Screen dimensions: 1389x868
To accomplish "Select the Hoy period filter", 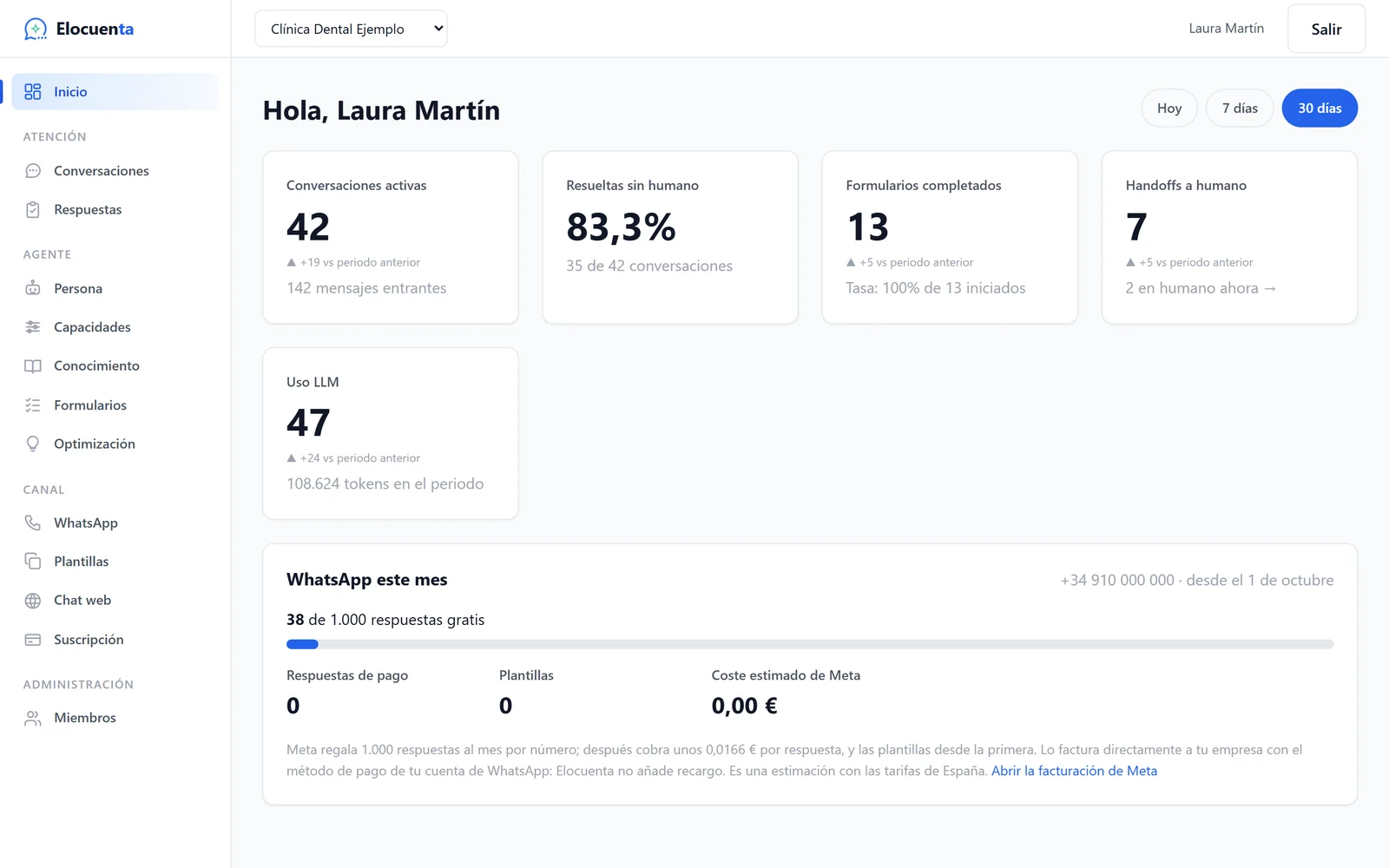I will [x=1169, y=108].
